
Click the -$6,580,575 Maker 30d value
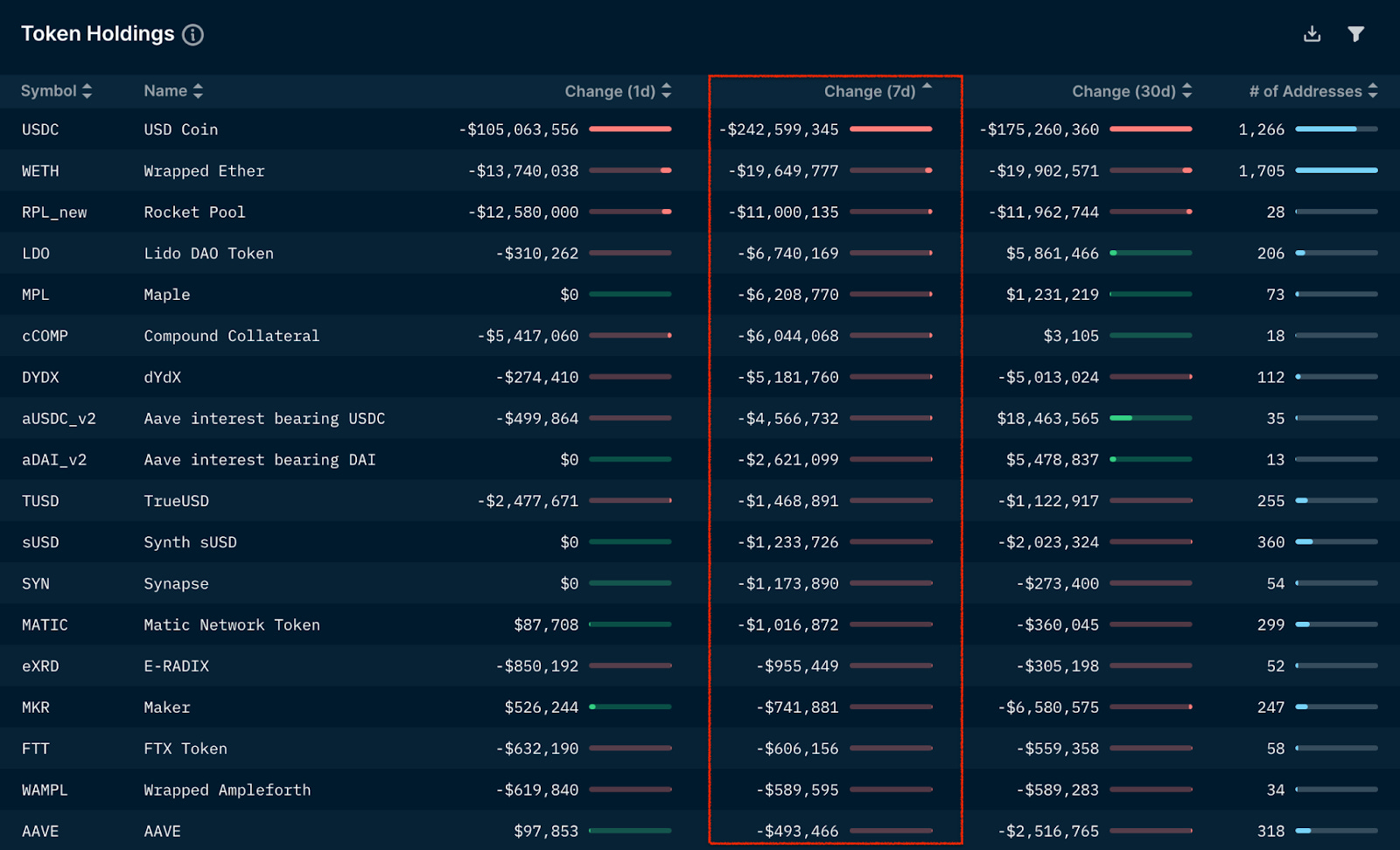coord(1048,707)
